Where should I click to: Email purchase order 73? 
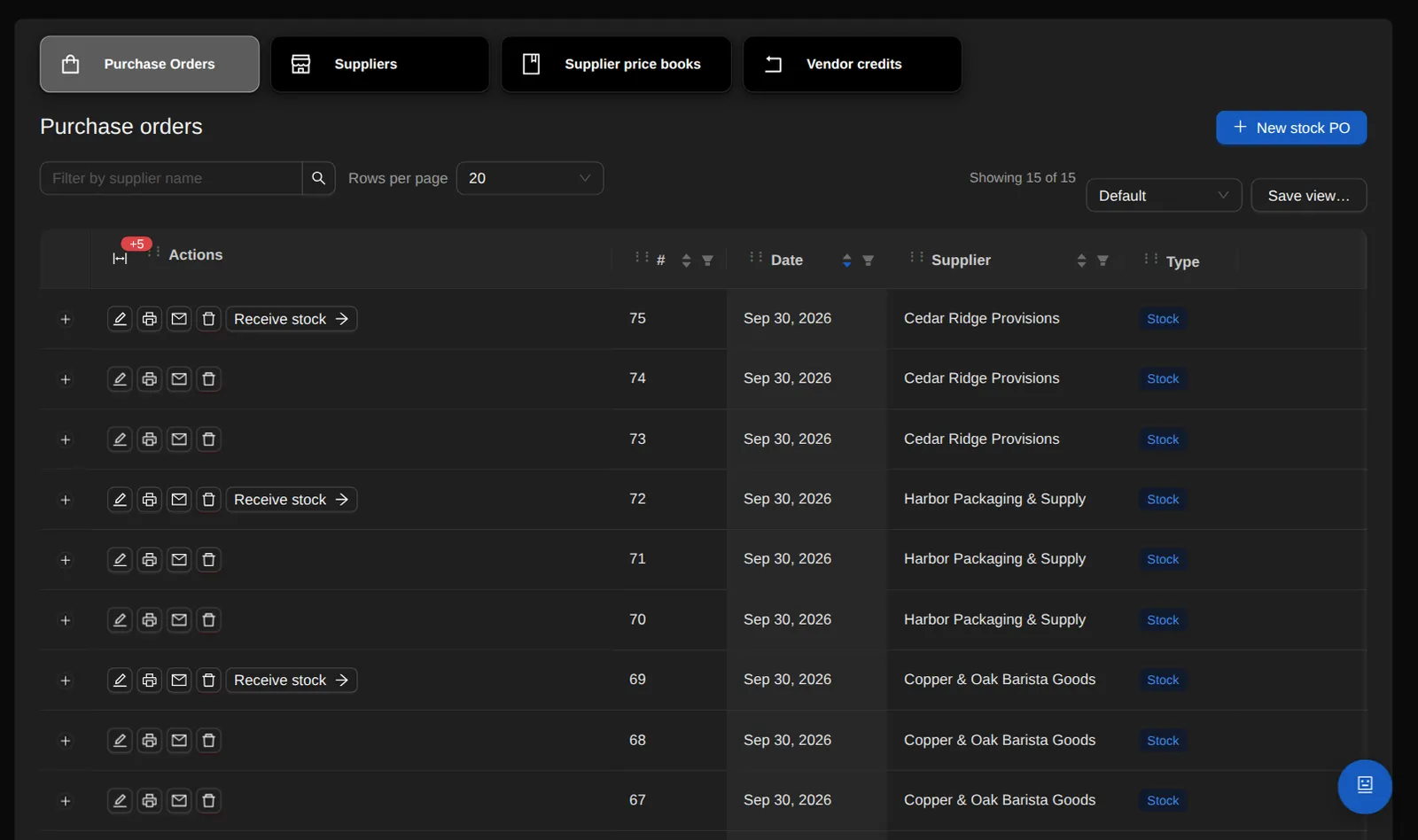click(x=179, y=439)
